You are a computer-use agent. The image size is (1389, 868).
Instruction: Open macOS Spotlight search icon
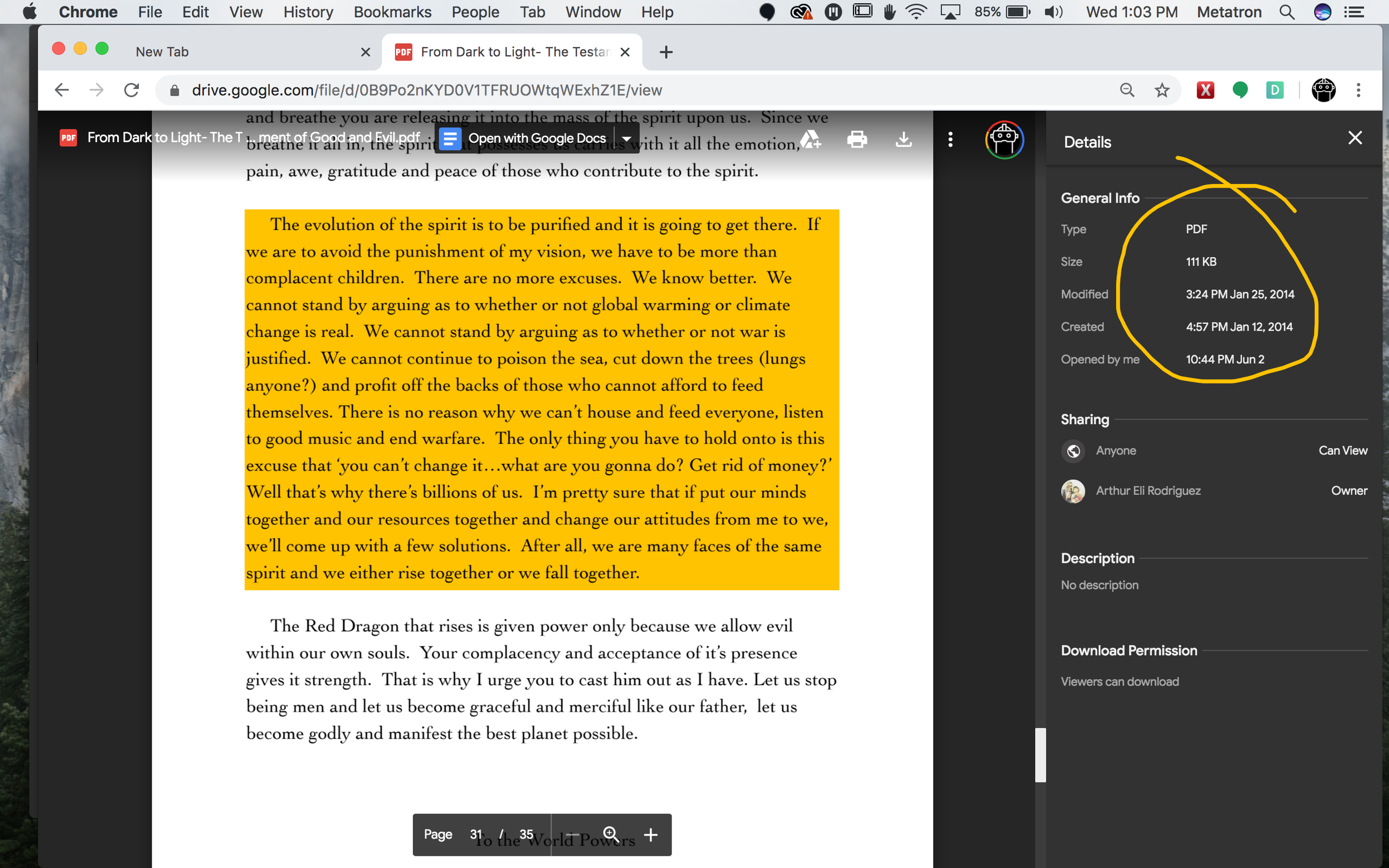pos(1287,12)
